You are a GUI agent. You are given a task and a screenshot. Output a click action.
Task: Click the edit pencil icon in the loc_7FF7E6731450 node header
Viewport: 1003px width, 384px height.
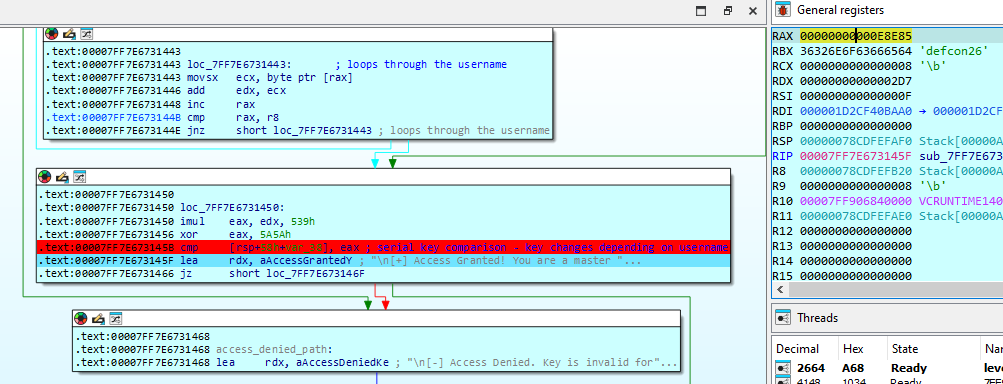click(x=61, y=177)
